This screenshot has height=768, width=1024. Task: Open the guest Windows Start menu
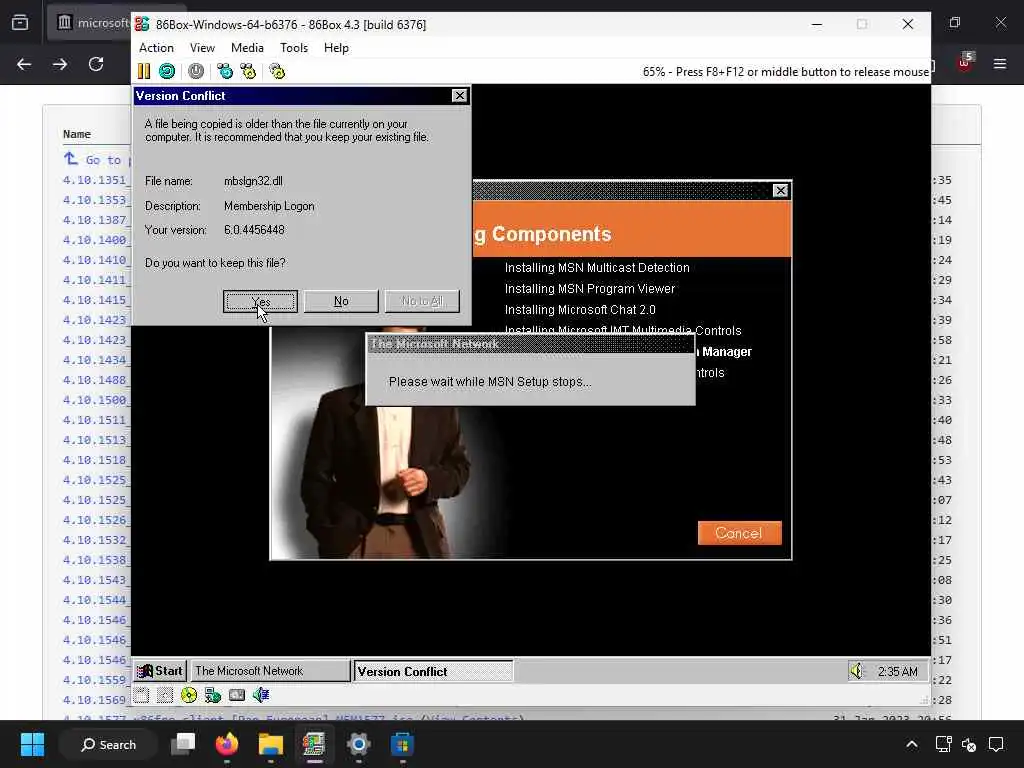click(160, 671)
